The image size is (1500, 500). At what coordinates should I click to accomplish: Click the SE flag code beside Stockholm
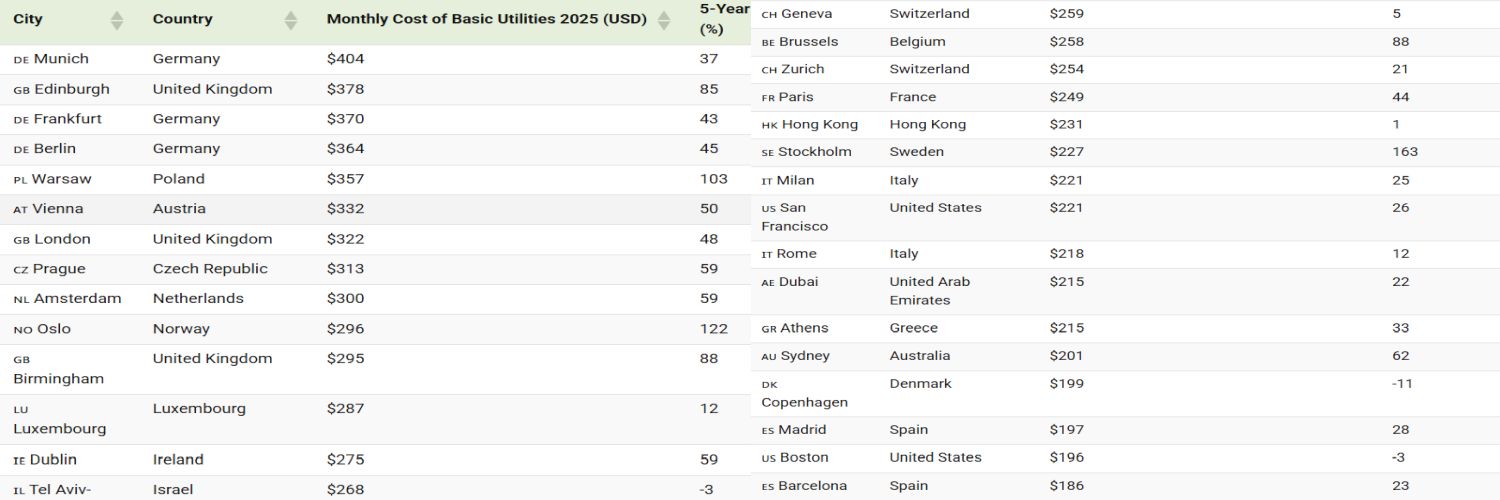pos(768,153)
